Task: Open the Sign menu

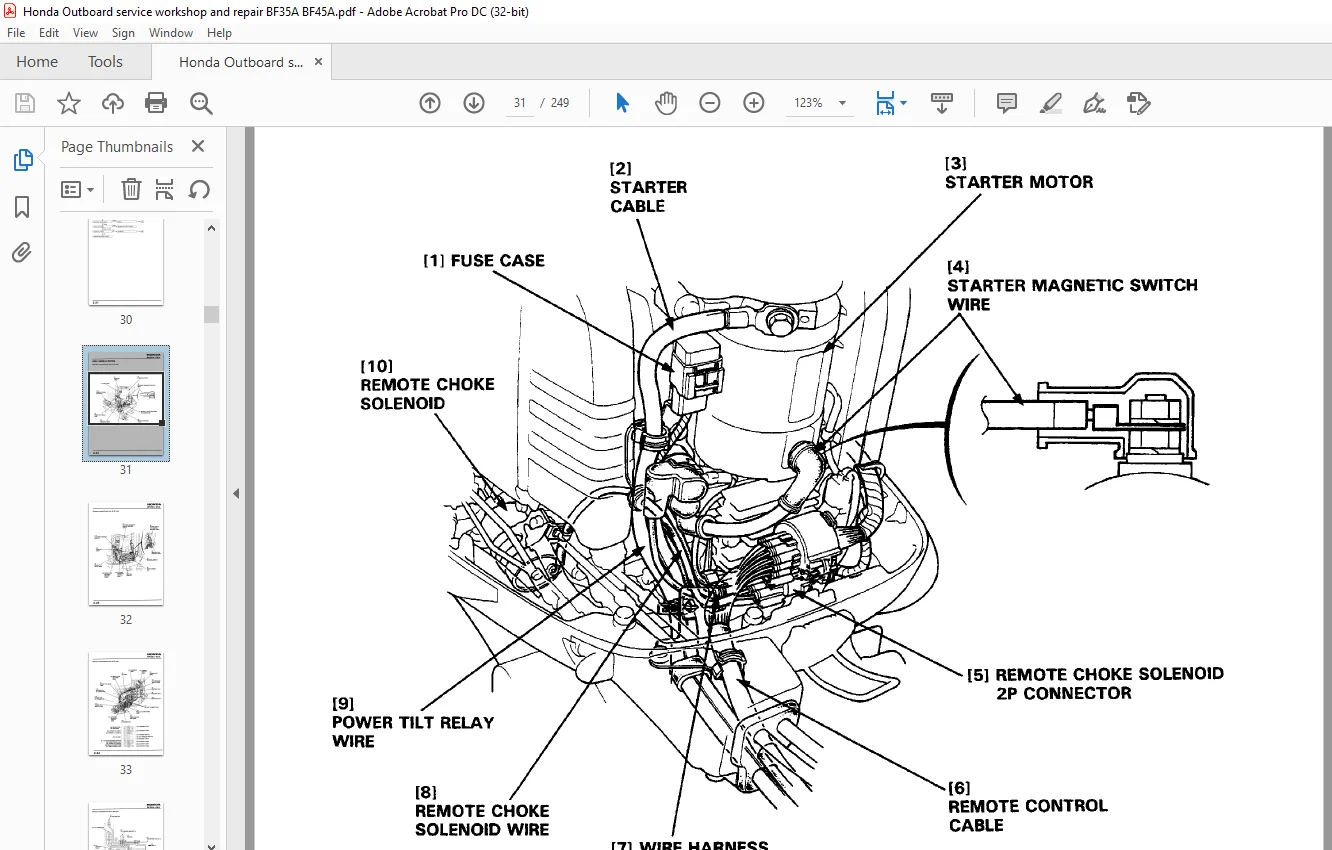Action: point(123,33)
